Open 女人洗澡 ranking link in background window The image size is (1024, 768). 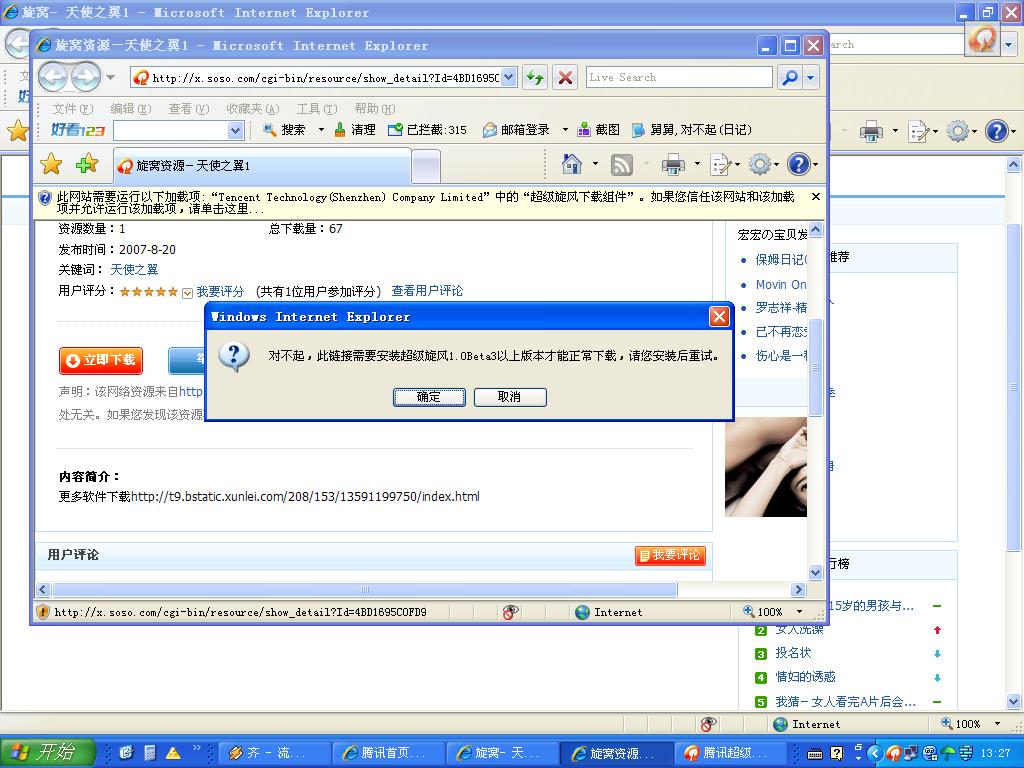799,630
